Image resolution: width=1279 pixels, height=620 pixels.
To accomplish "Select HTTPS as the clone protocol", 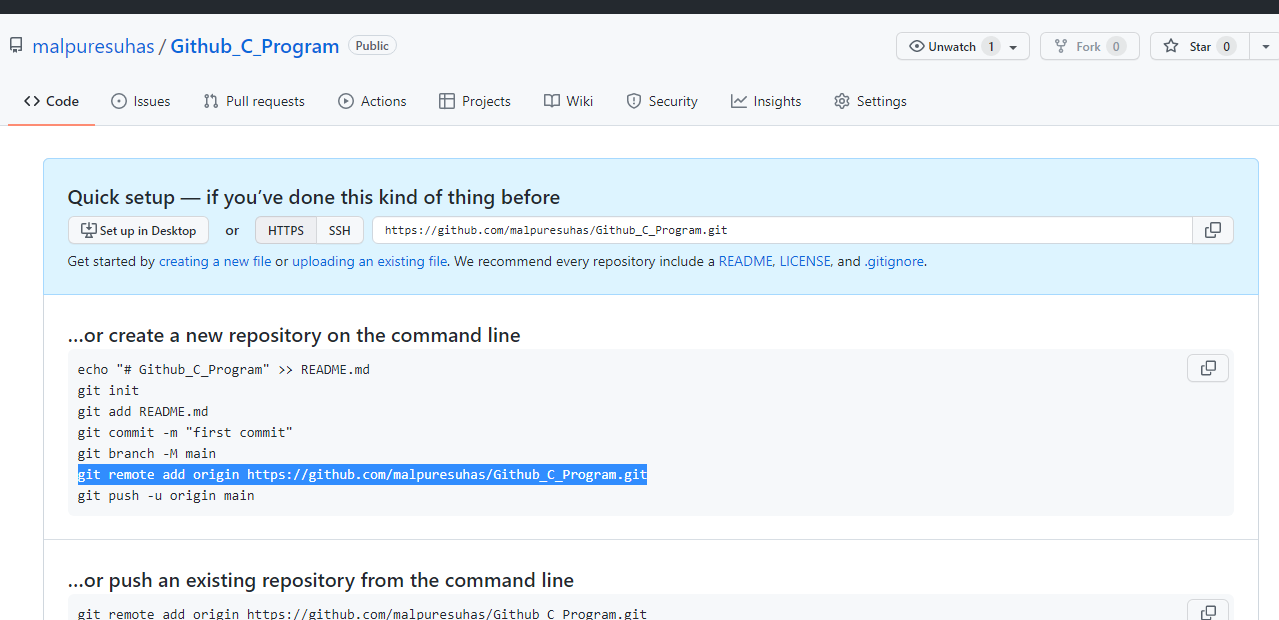I will coord(285,230).
